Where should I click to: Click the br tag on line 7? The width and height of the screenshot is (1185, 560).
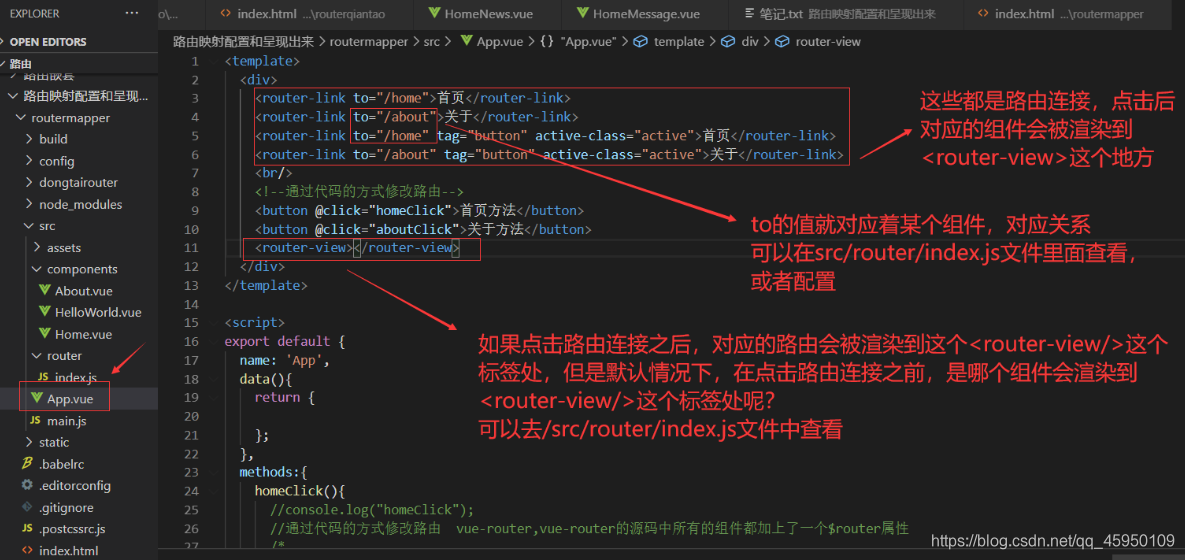(274, 173)
